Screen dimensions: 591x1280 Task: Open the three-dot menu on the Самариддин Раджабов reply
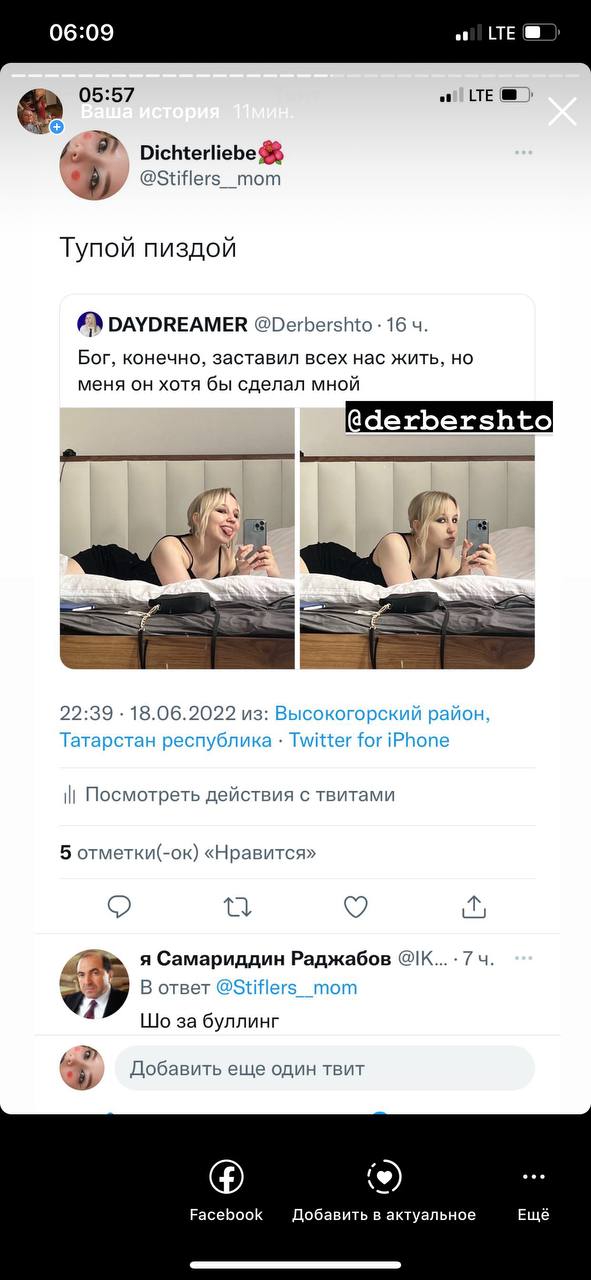point(523,958)
